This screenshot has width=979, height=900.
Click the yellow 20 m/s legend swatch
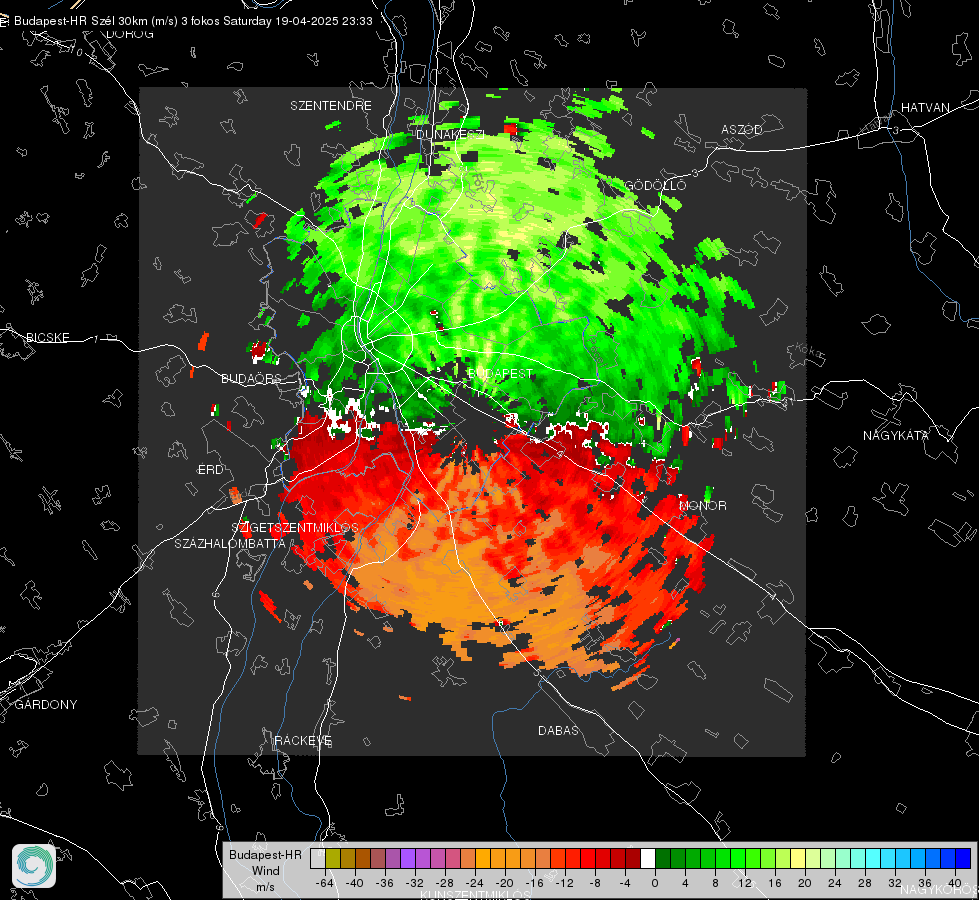tap(798, 859)
